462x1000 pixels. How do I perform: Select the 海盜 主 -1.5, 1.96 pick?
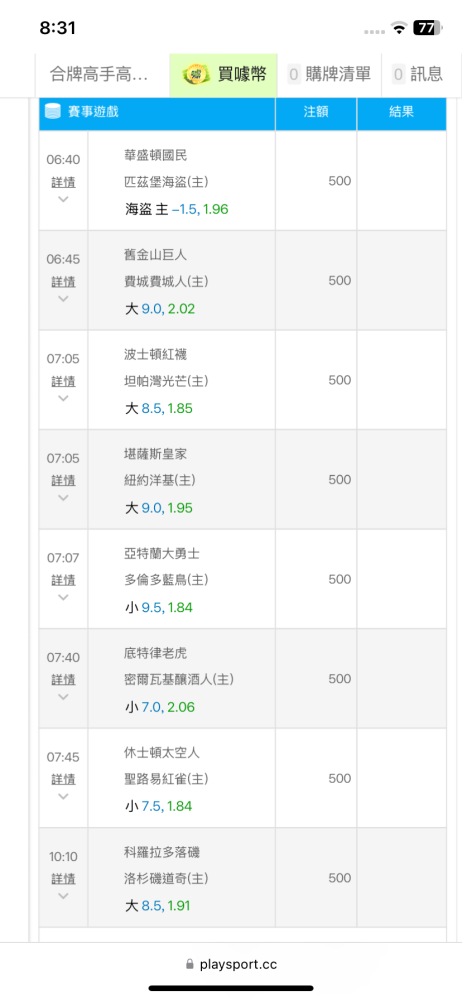click(177, 209)
